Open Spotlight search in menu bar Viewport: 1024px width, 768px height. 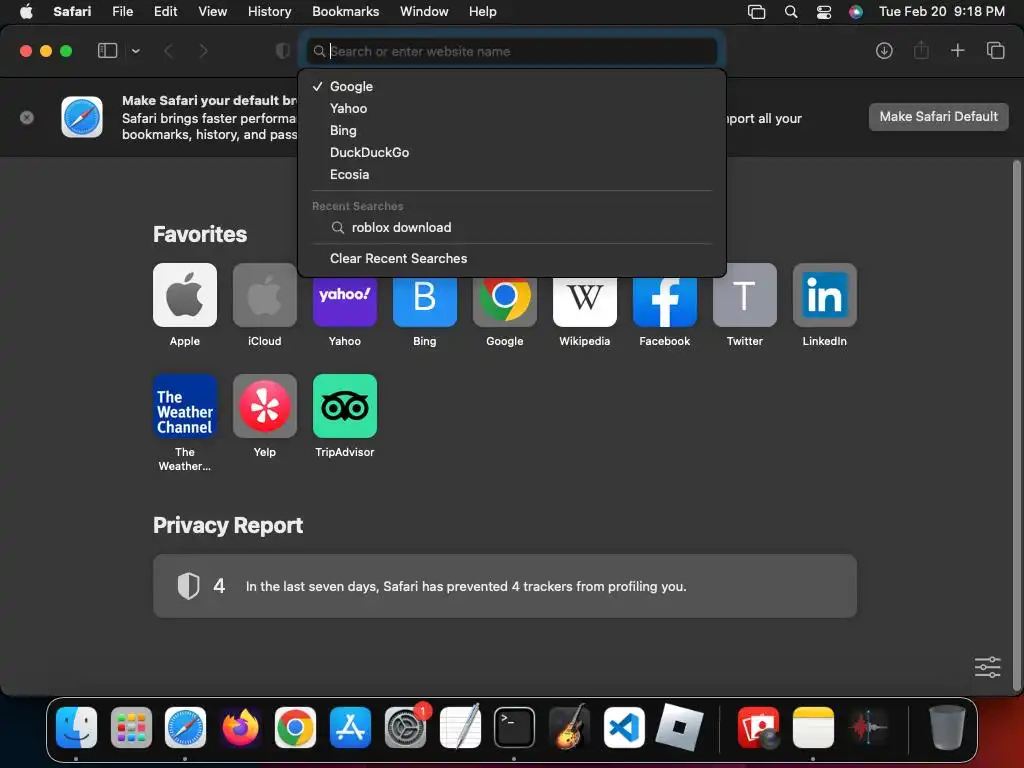tap(791, 11)
